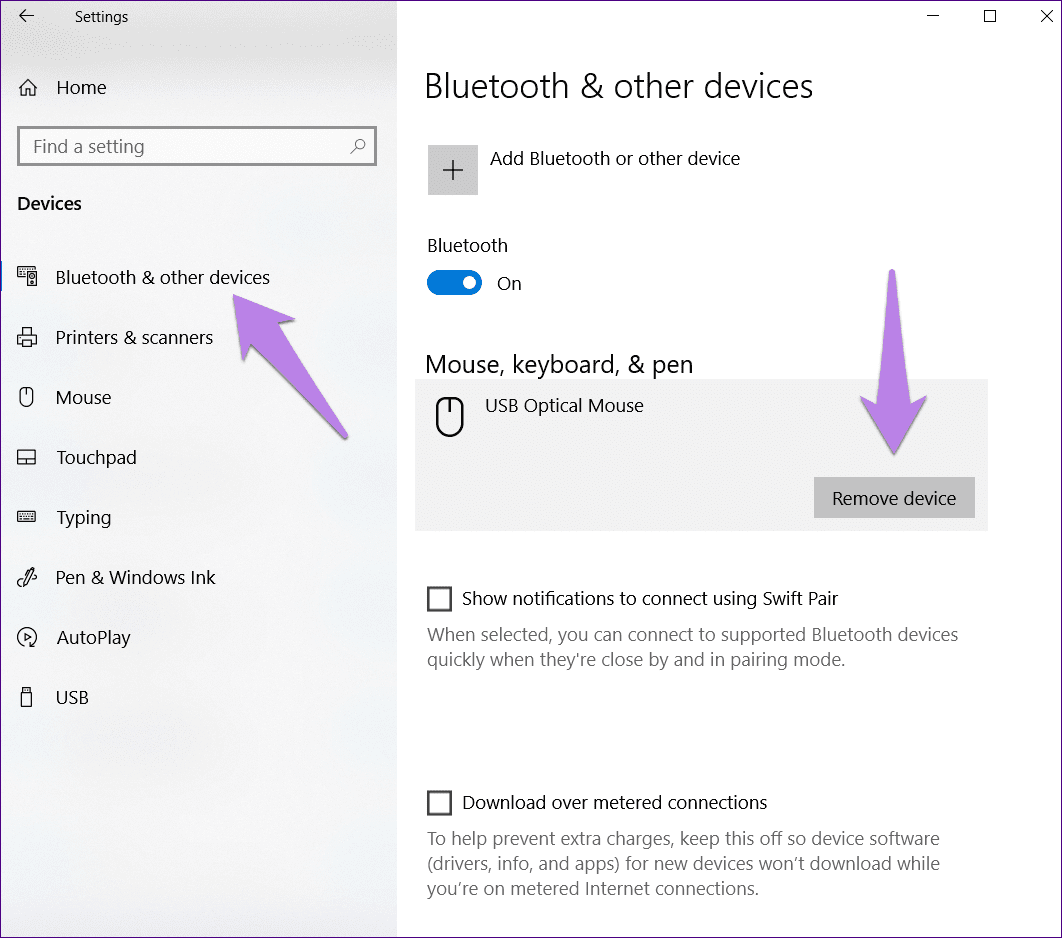This screenshot has width=1062, height=938.
Task: Turn off the Bluetooth toggle
Action: [454, 283]
